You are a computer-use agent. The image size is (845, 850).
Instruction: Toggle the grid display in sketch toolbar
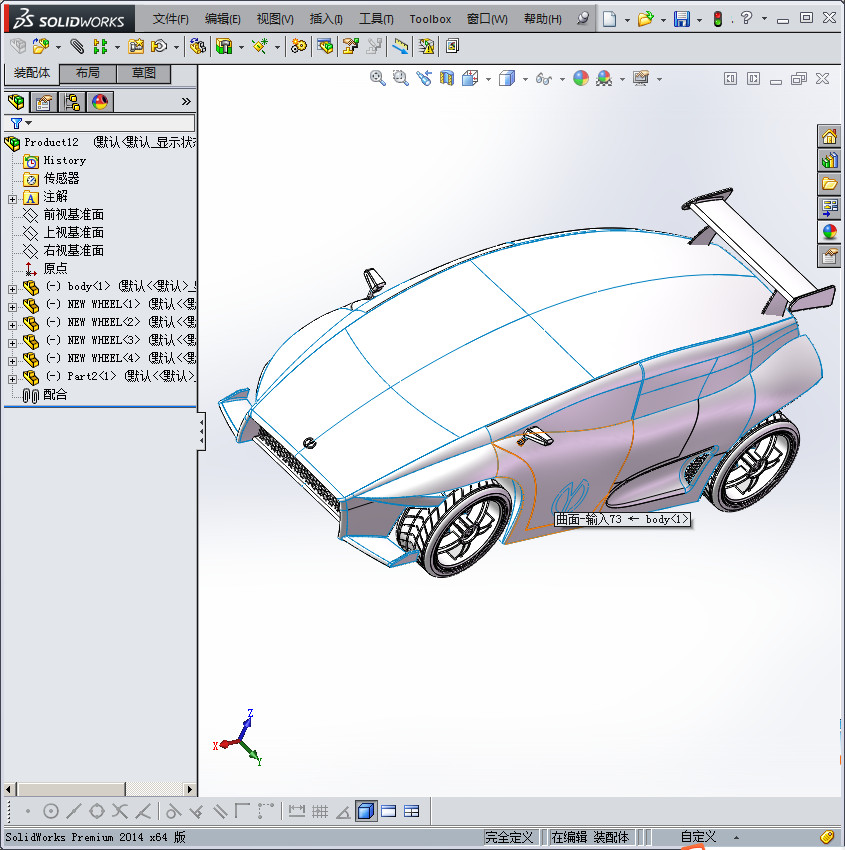pyautogui.click(x=320, y=811)
